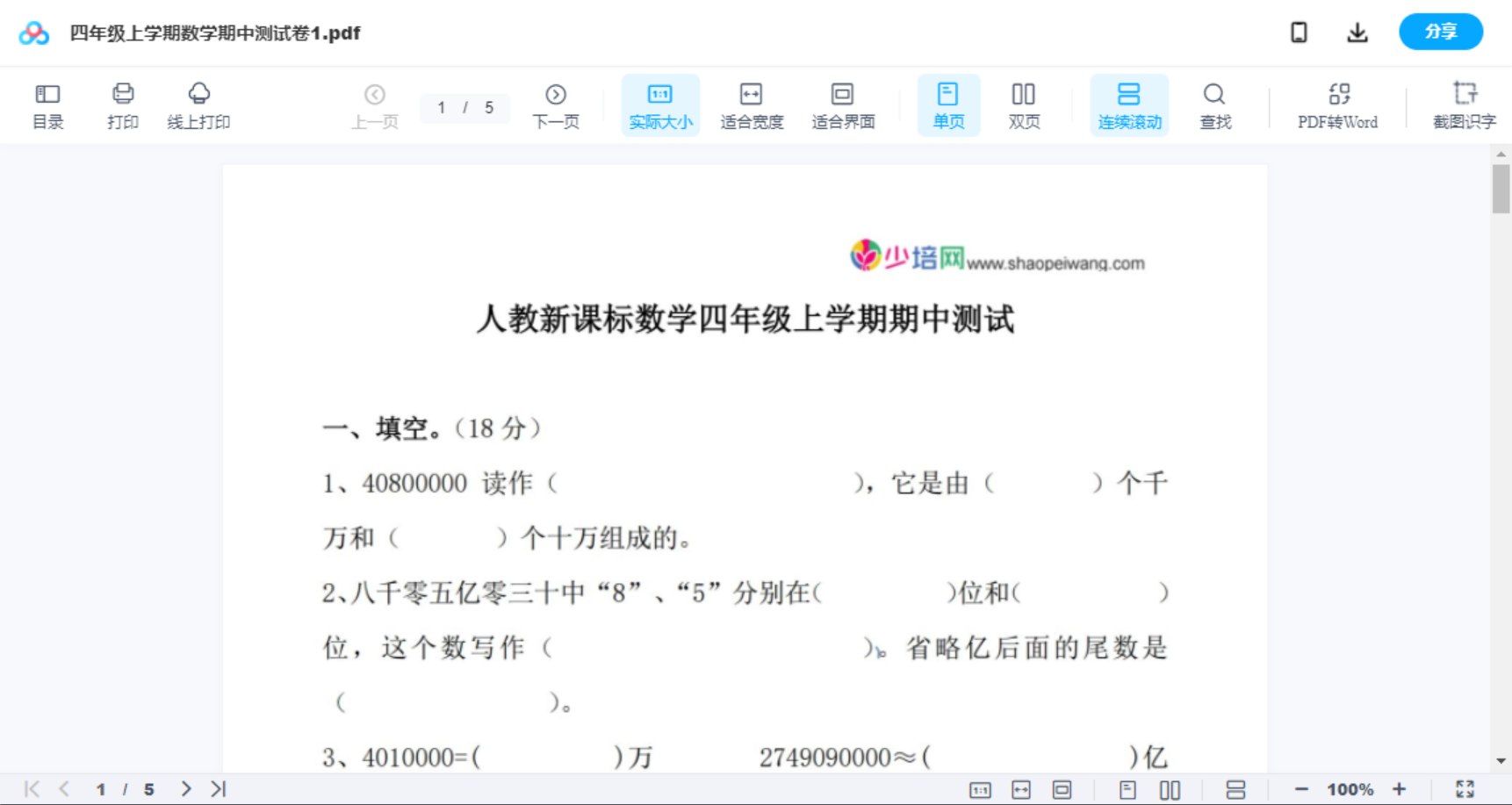Download the PDF file
Image resolution: width=1512 pixels, height=805 pixels.
coord(1357,32)
